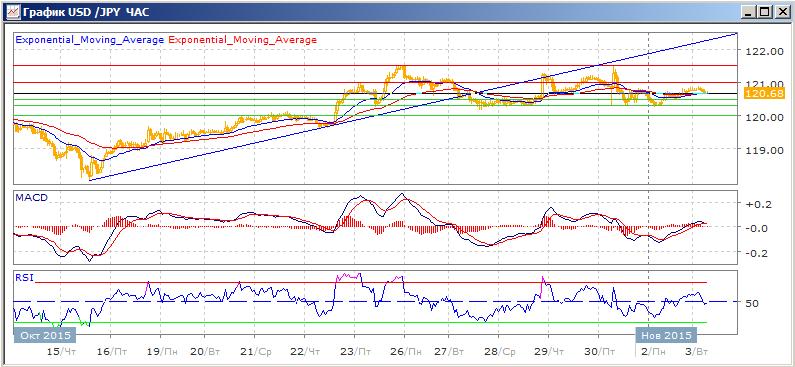Viewport: 795px width, 367px height.
Task: Select the blue Exponential_Moving_Average label
Action: (x=90, y=40)
